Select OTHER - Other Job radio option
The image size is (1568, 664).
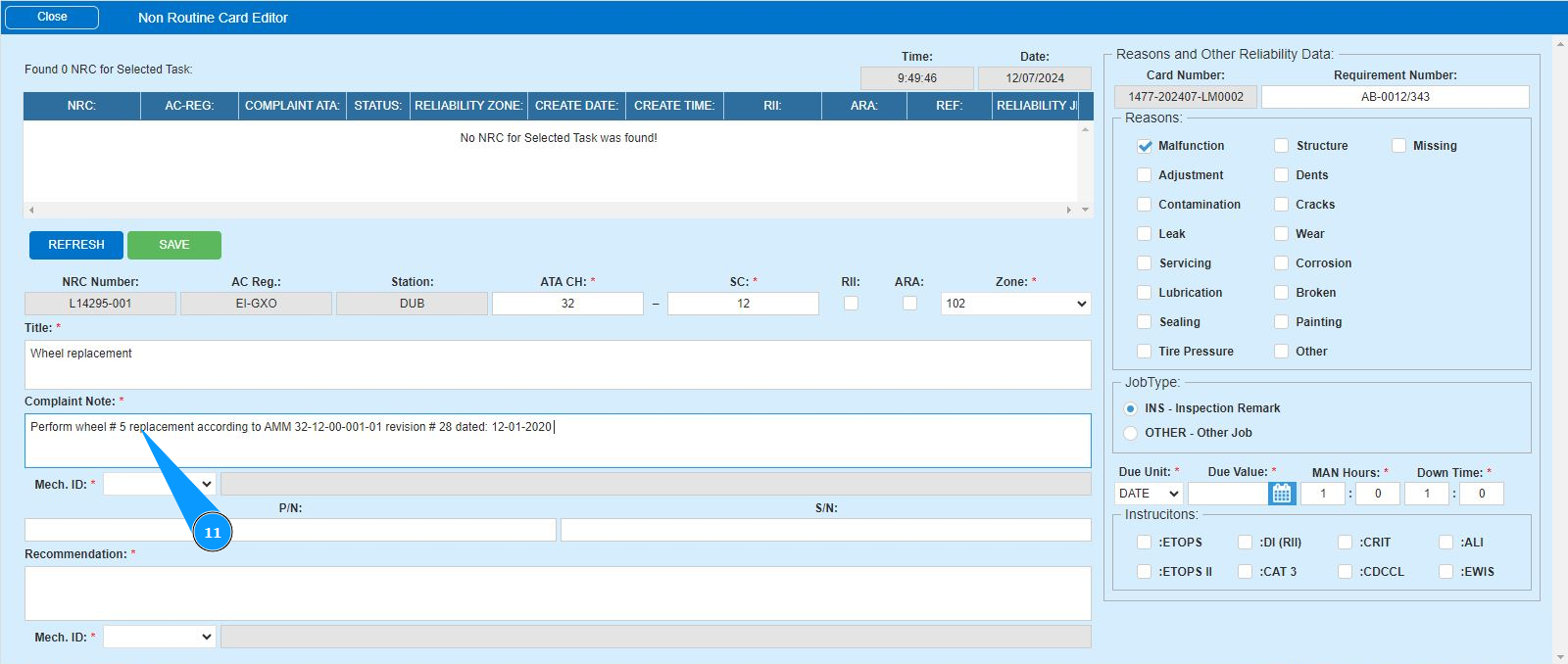pyautogui.click(x=1131, y=433)
